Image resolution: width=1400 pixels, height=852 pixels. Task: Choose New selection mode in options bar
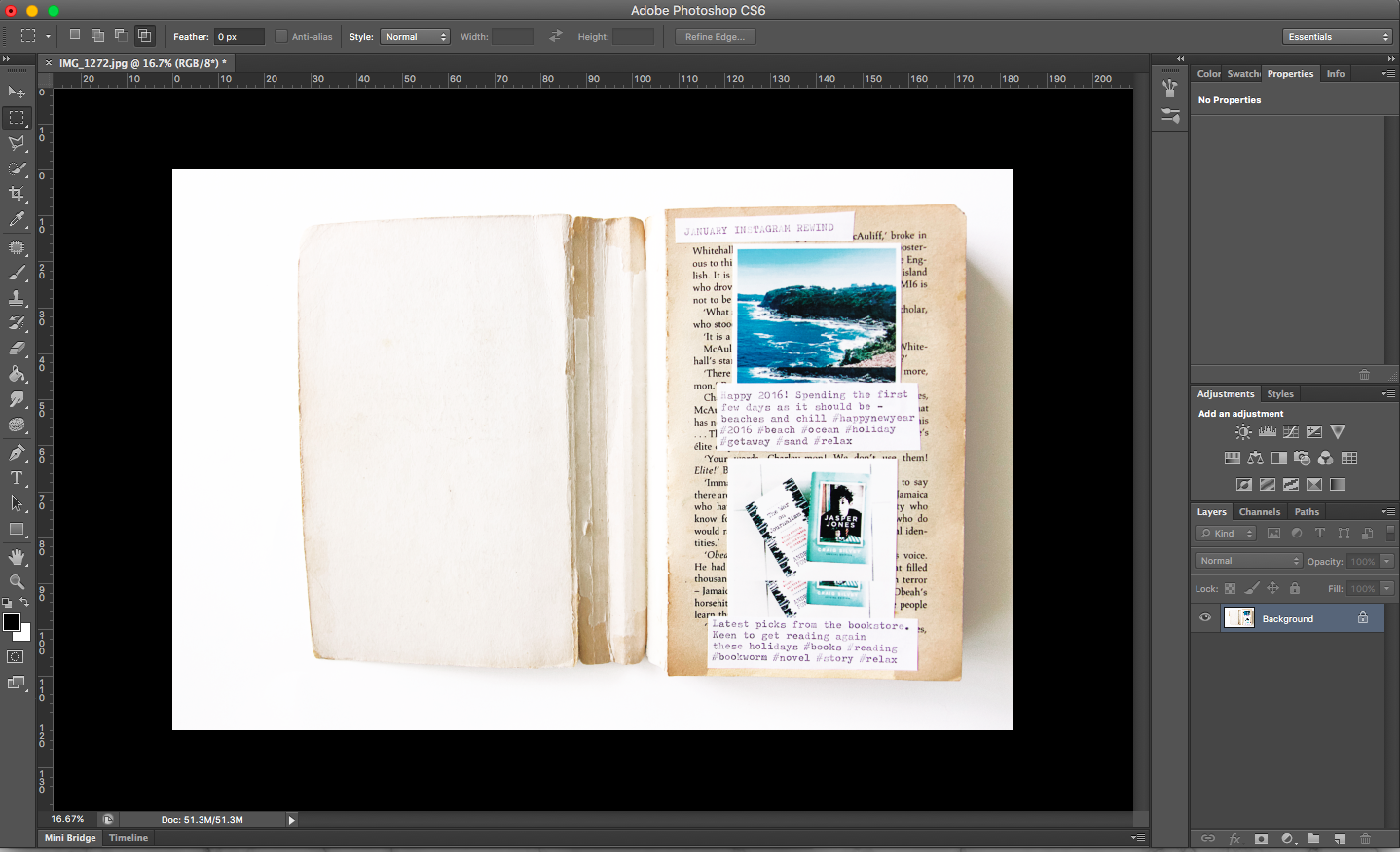75,36
